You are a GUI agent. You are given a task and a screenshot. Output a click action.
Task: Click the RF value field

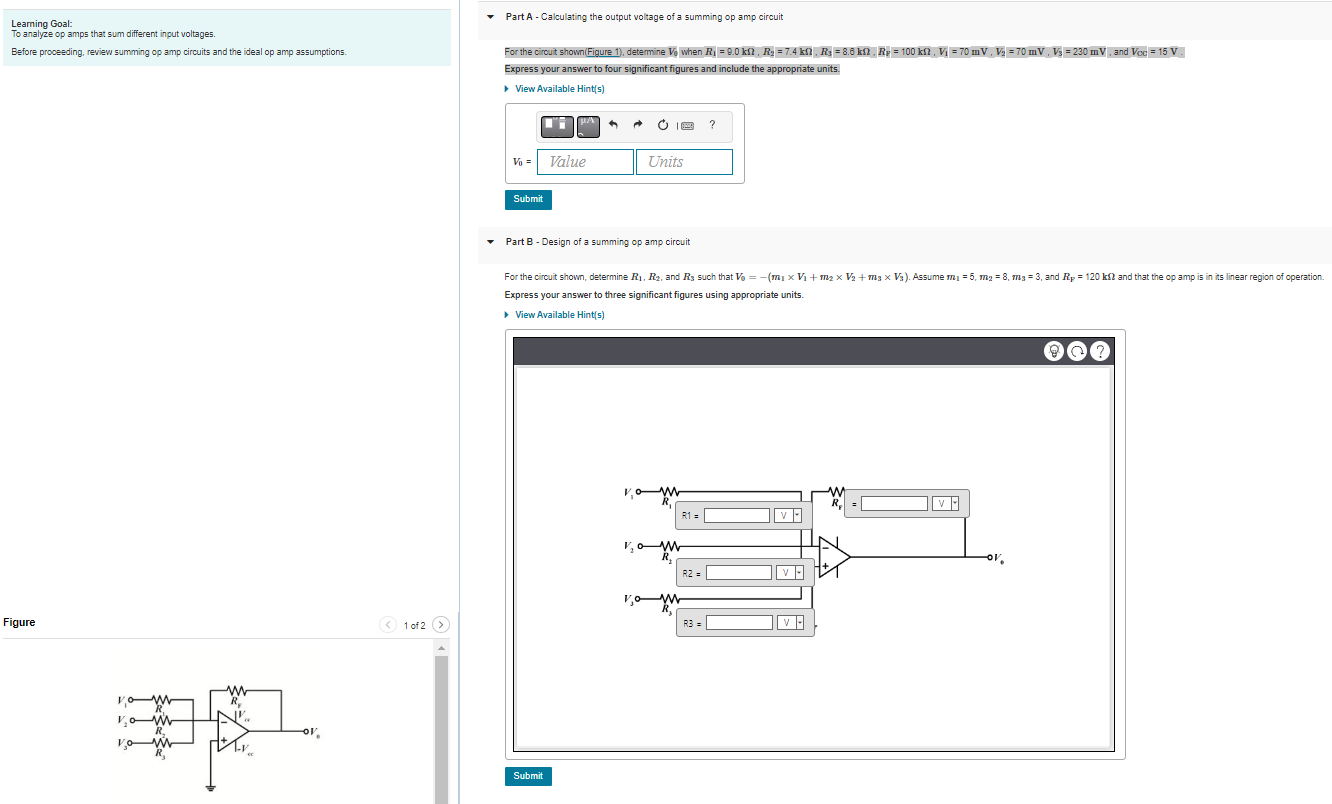point(894,503)
